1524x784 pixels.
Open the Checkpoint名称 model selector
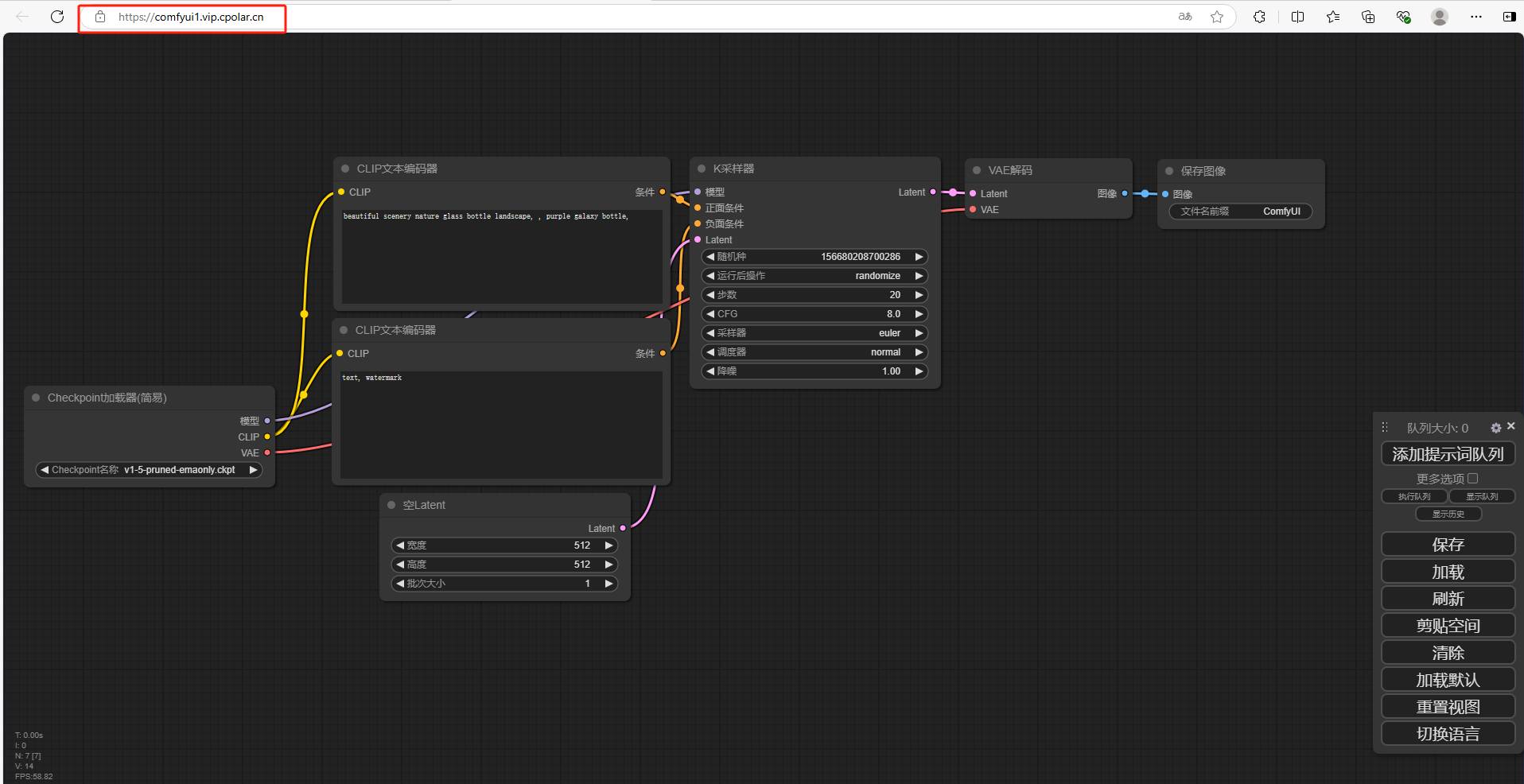149,470
